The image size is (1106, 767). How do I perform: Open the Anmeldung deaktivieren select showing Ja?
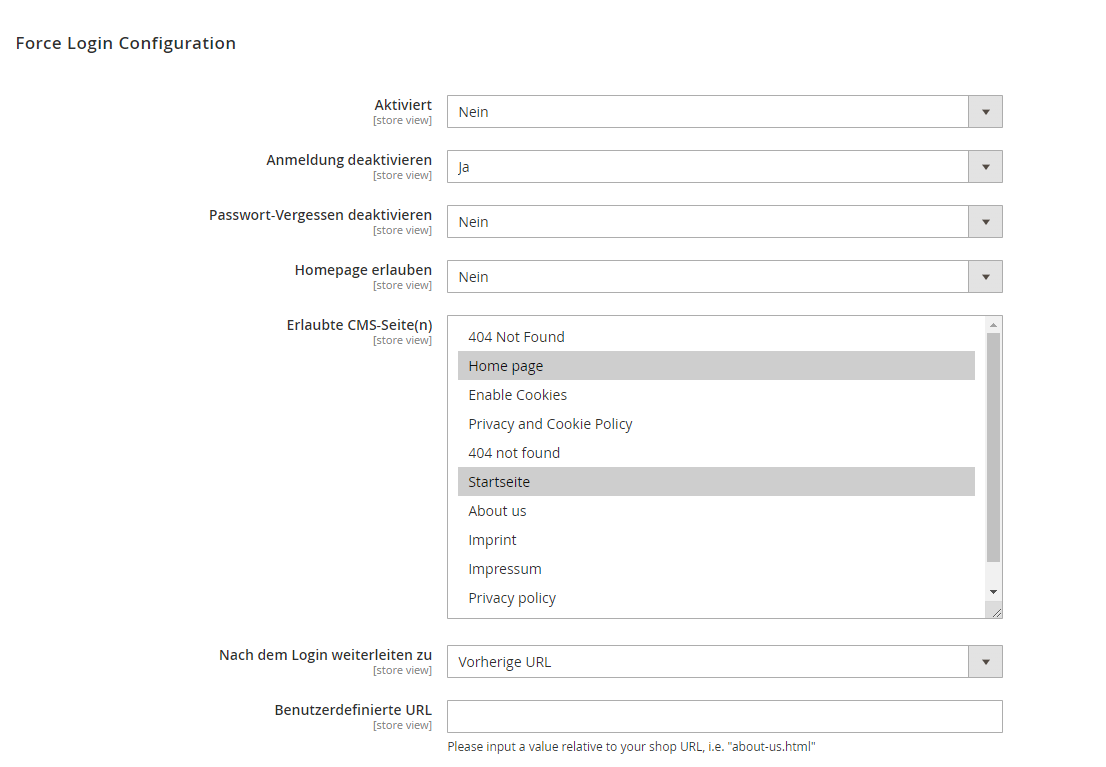click(724, 167)
